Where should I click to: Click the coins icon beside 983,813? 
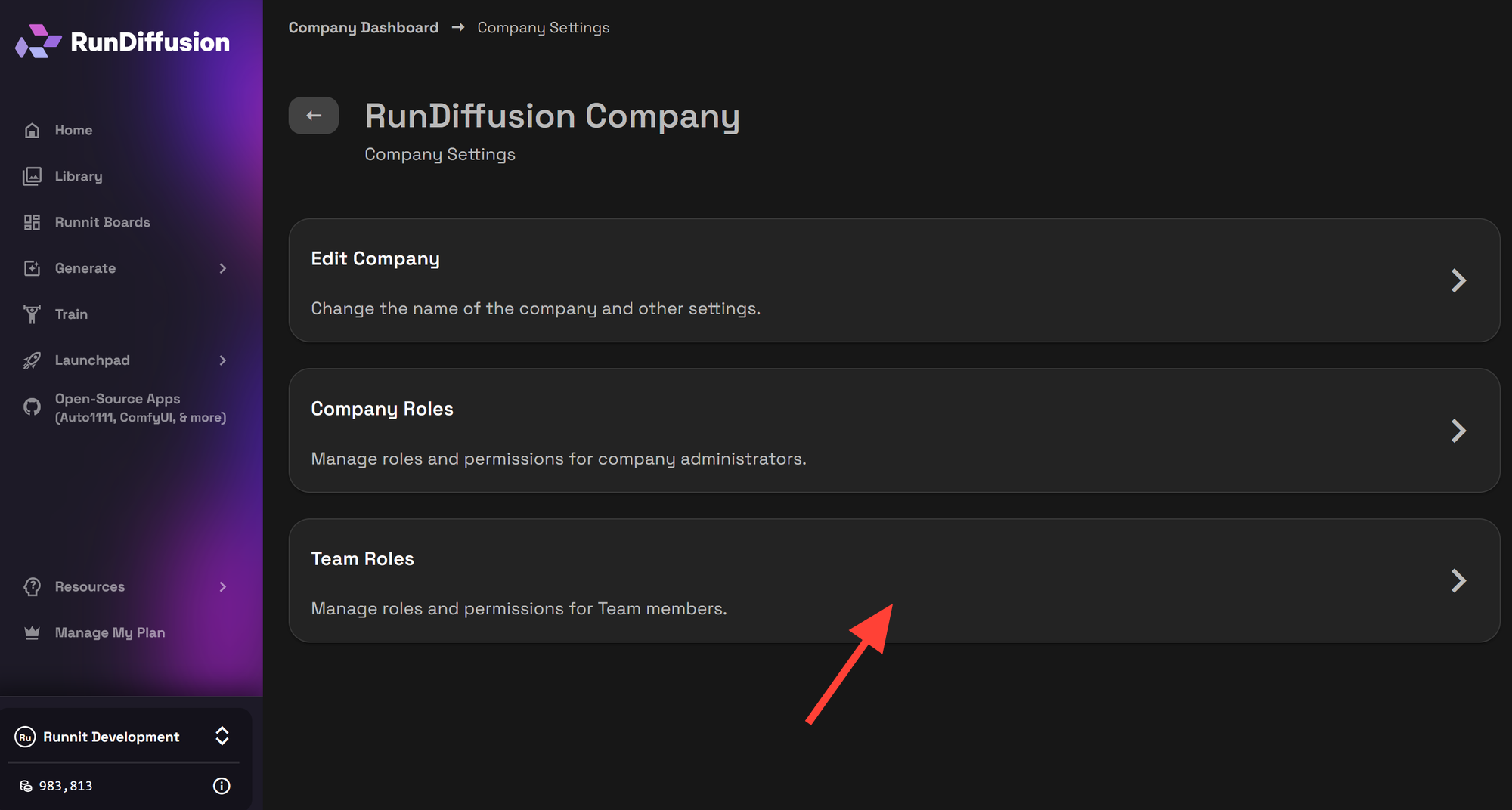[x=26, y=786]
